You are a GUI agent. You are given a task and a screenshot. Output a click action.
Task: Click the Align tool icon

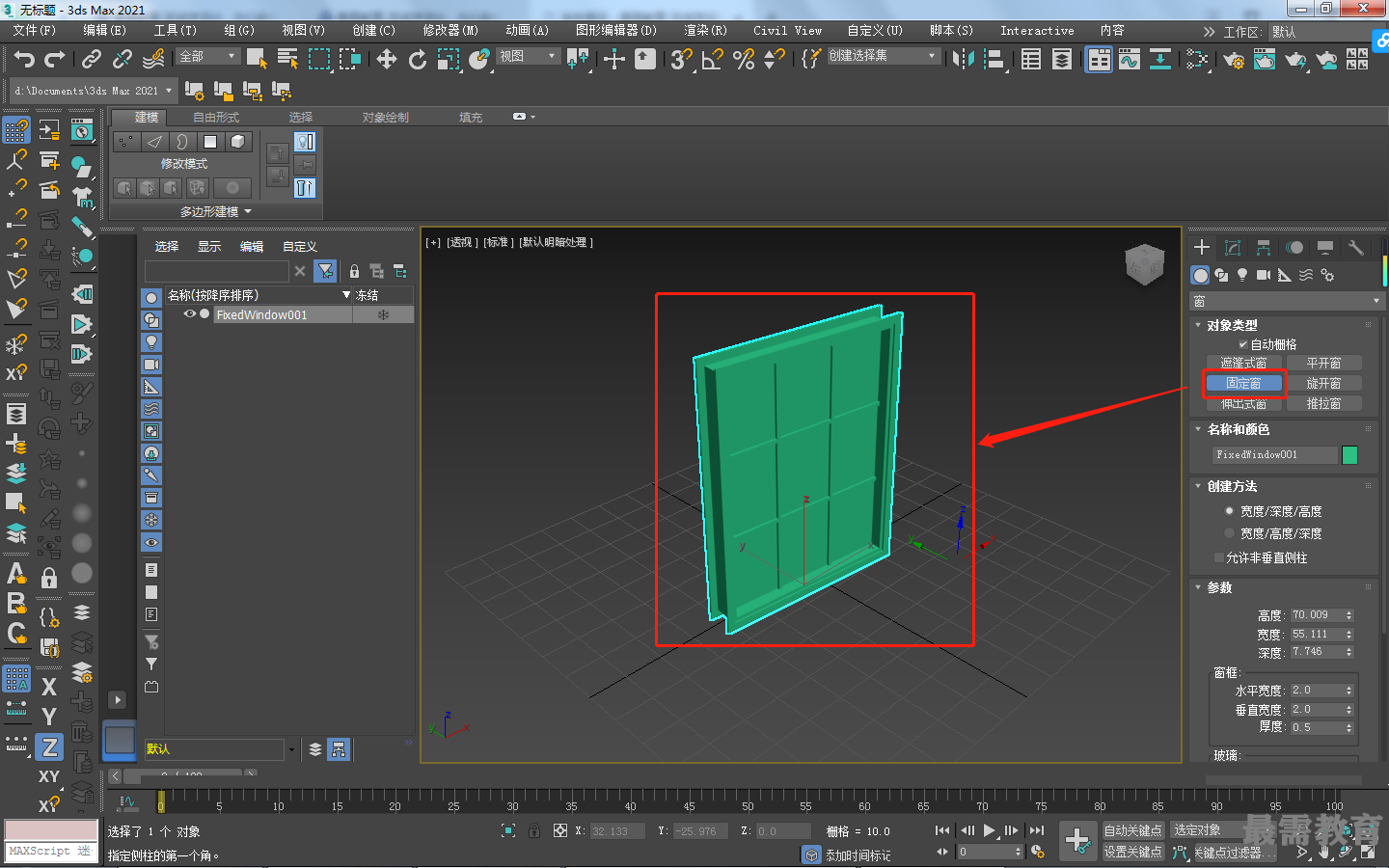tap(994, 60)
